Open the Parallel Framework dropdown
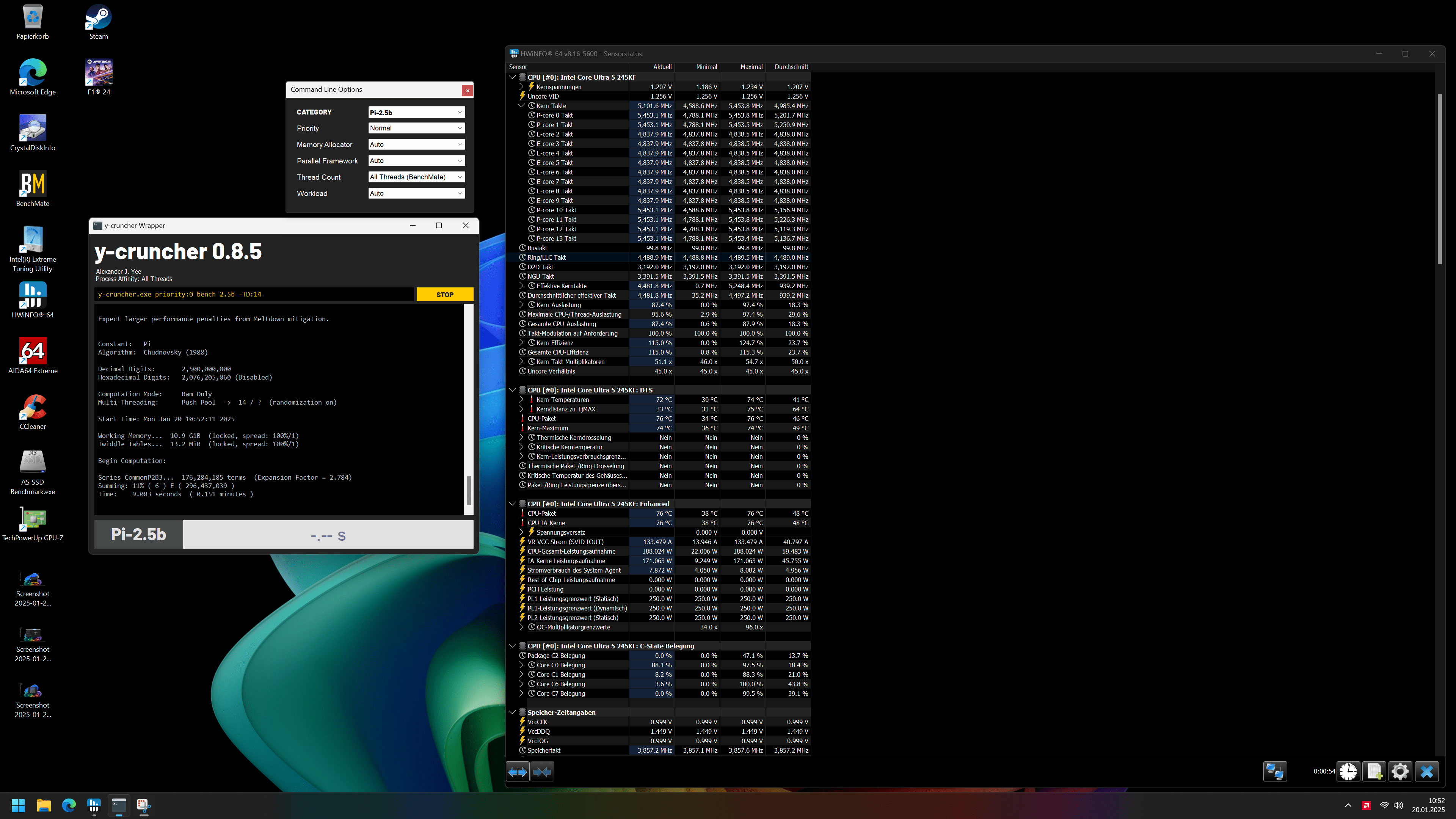The image size is (1456, 819). (417, 160)
